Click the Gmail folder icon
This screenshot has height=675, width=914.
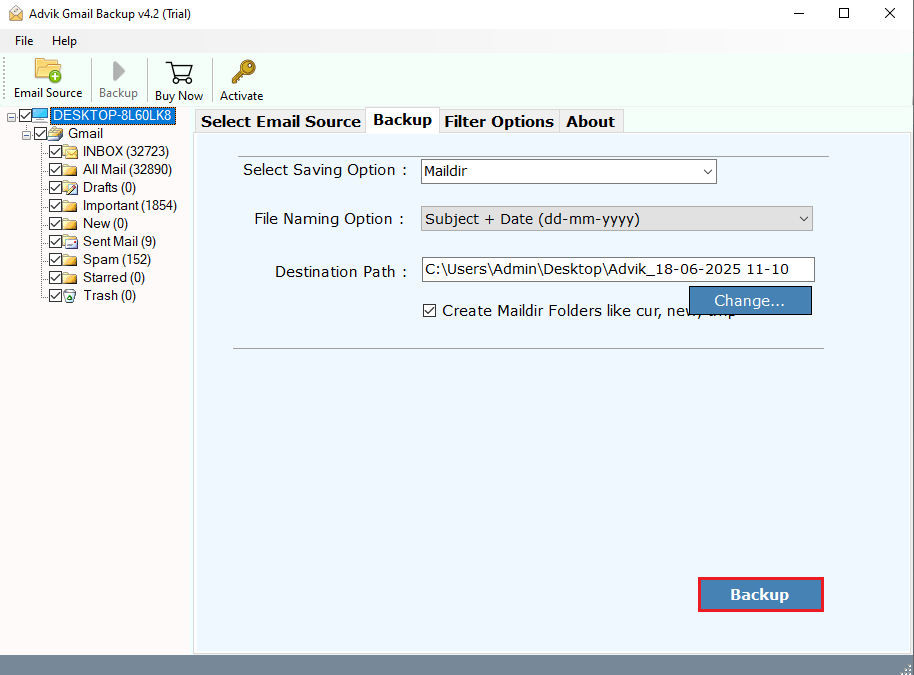pos(55,133)
